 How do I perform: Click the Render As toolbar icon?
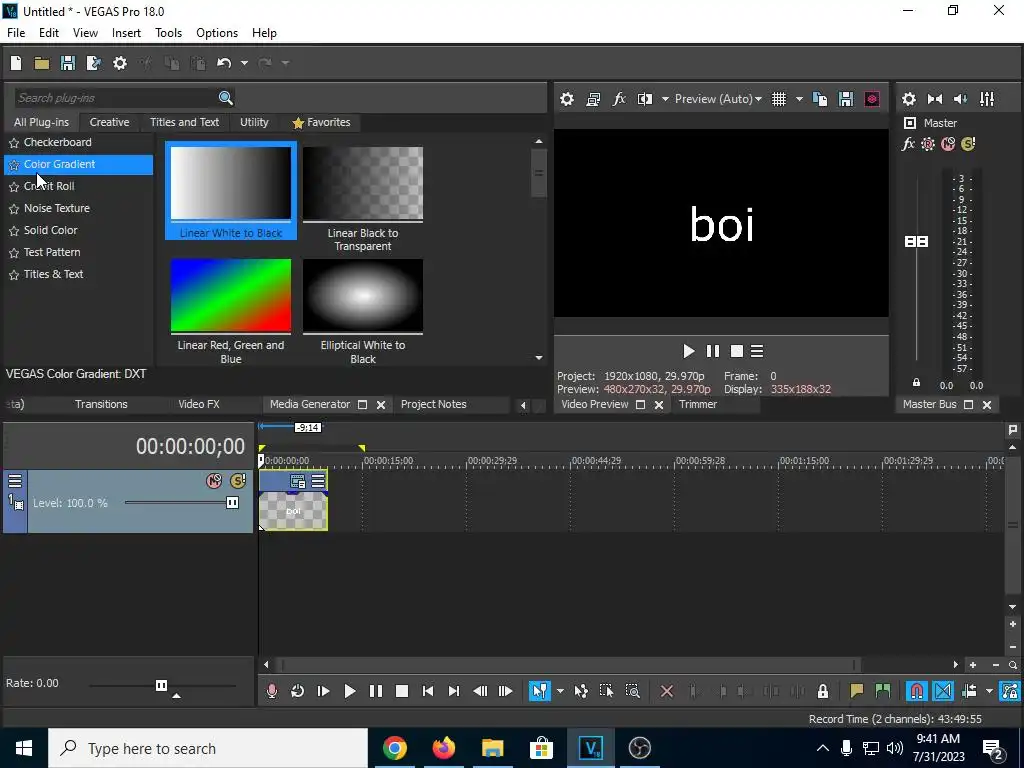93,63
